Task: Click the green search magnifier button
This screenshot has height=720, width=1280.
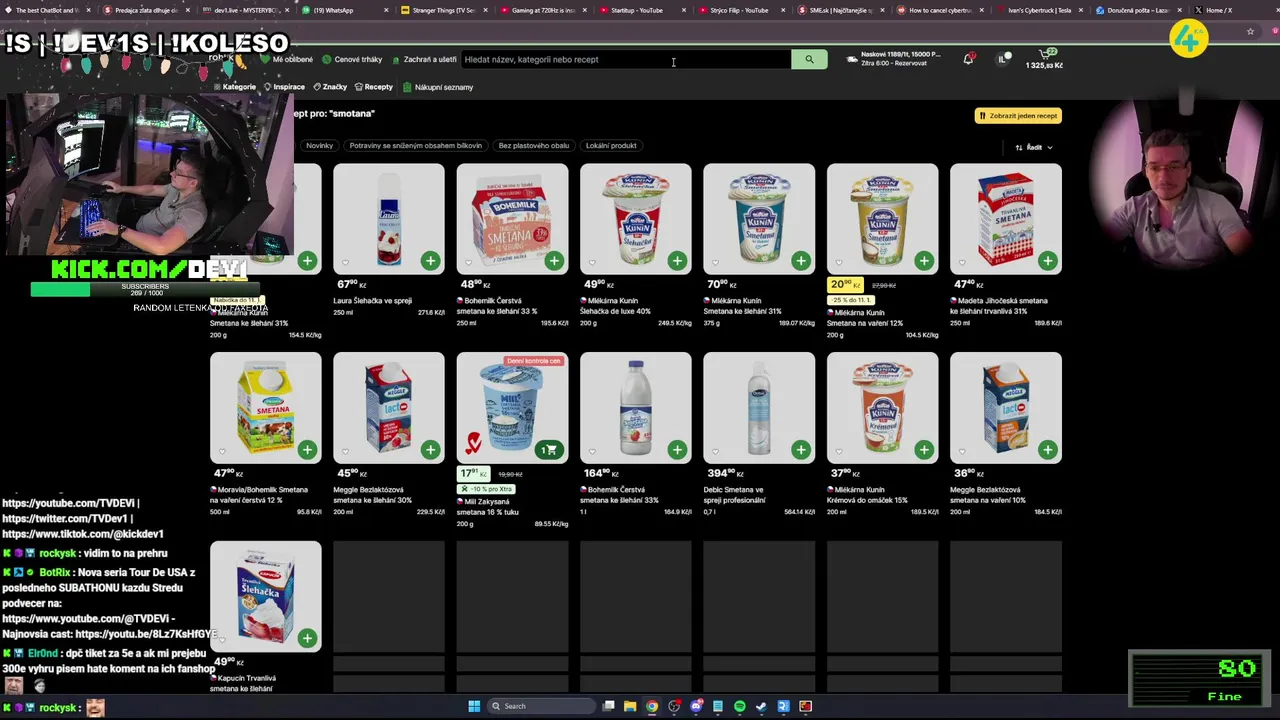Action: point(809,59)
